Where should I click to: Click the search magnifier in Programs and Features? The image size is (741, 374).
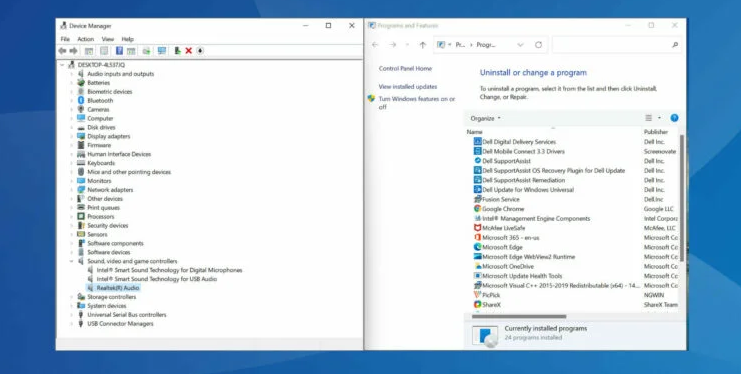pos(675,45)
